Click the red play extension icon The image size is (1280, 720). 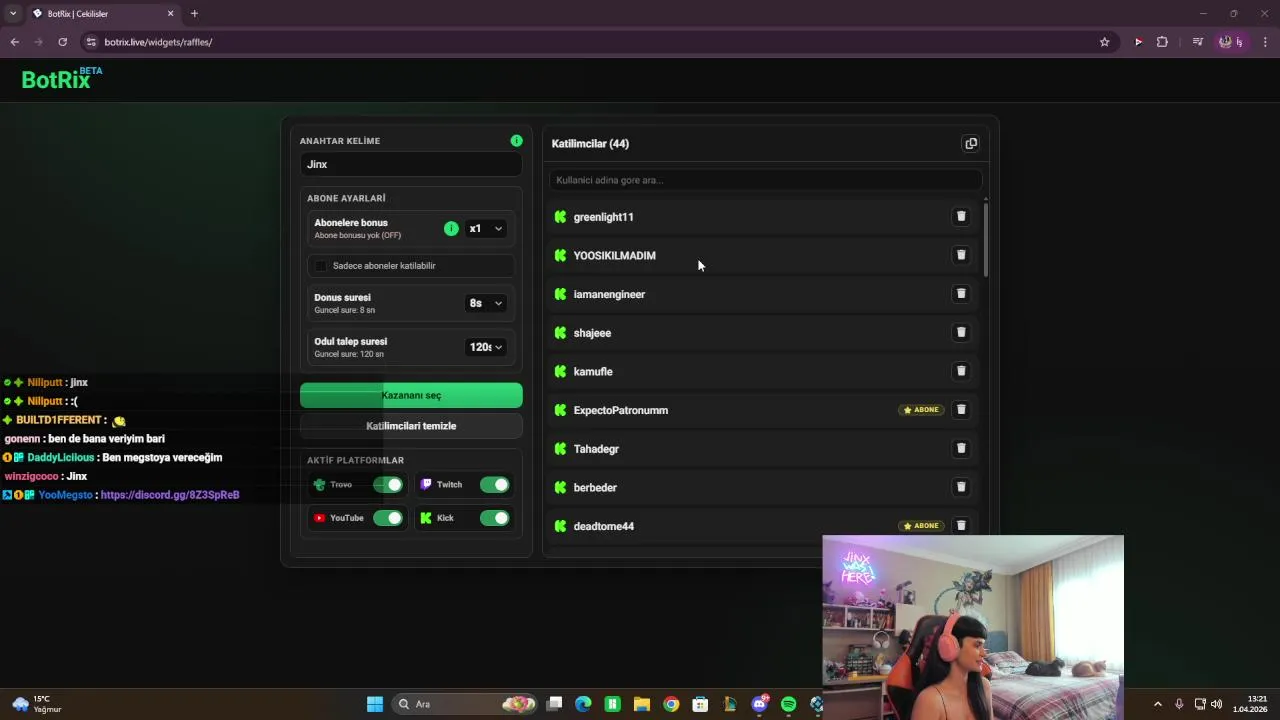1138,42
